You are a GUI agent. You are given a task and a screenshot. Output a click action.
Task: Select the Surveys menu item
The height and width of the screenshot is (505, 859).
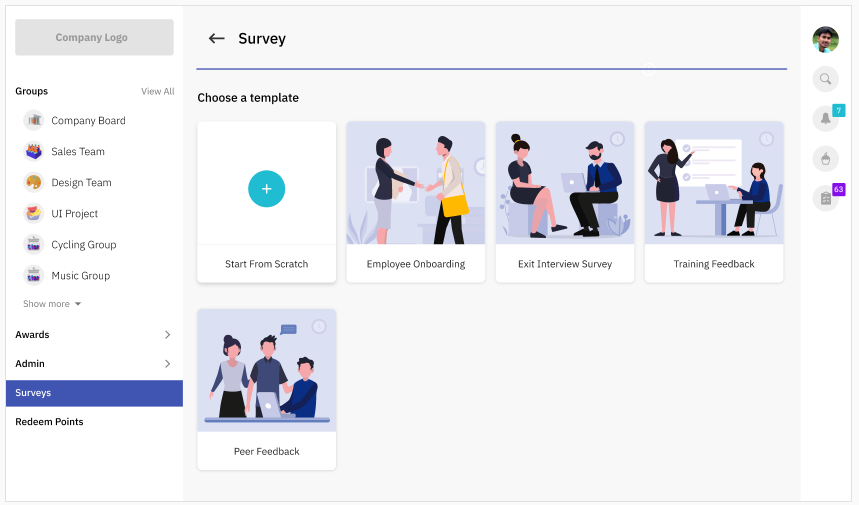coord(94,393)
